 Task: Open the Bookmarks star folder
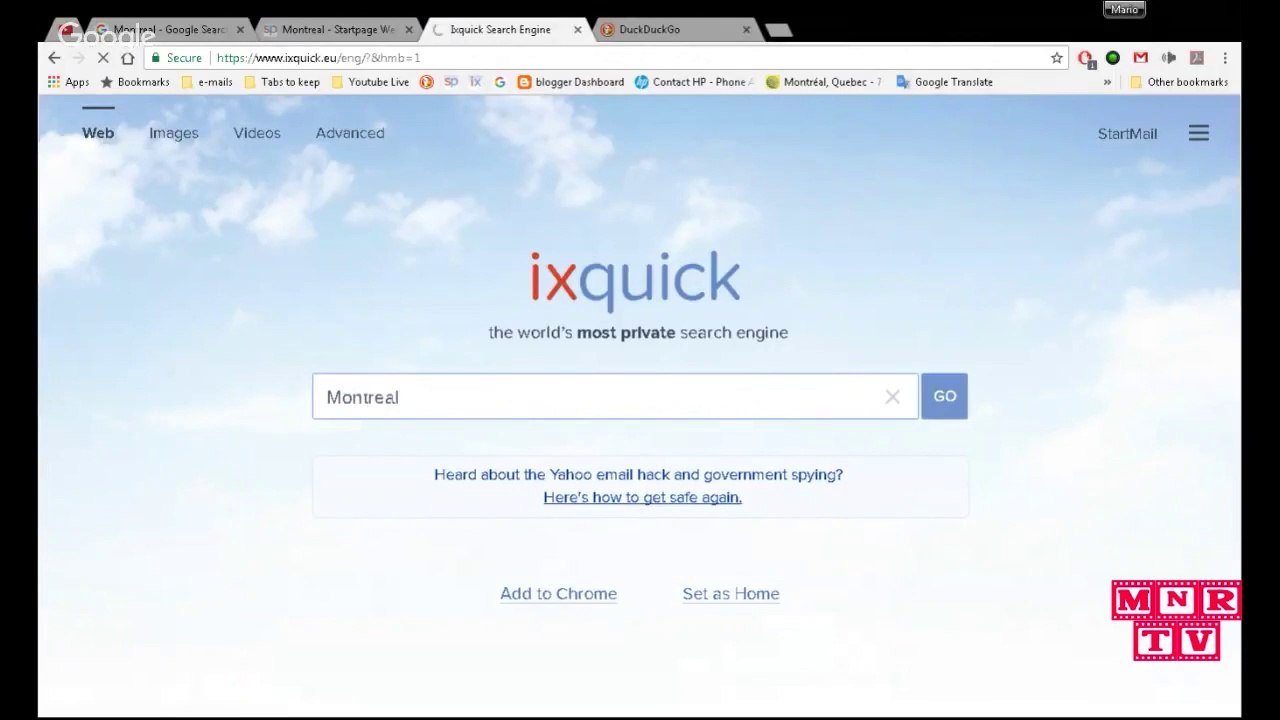coord(134,82)
